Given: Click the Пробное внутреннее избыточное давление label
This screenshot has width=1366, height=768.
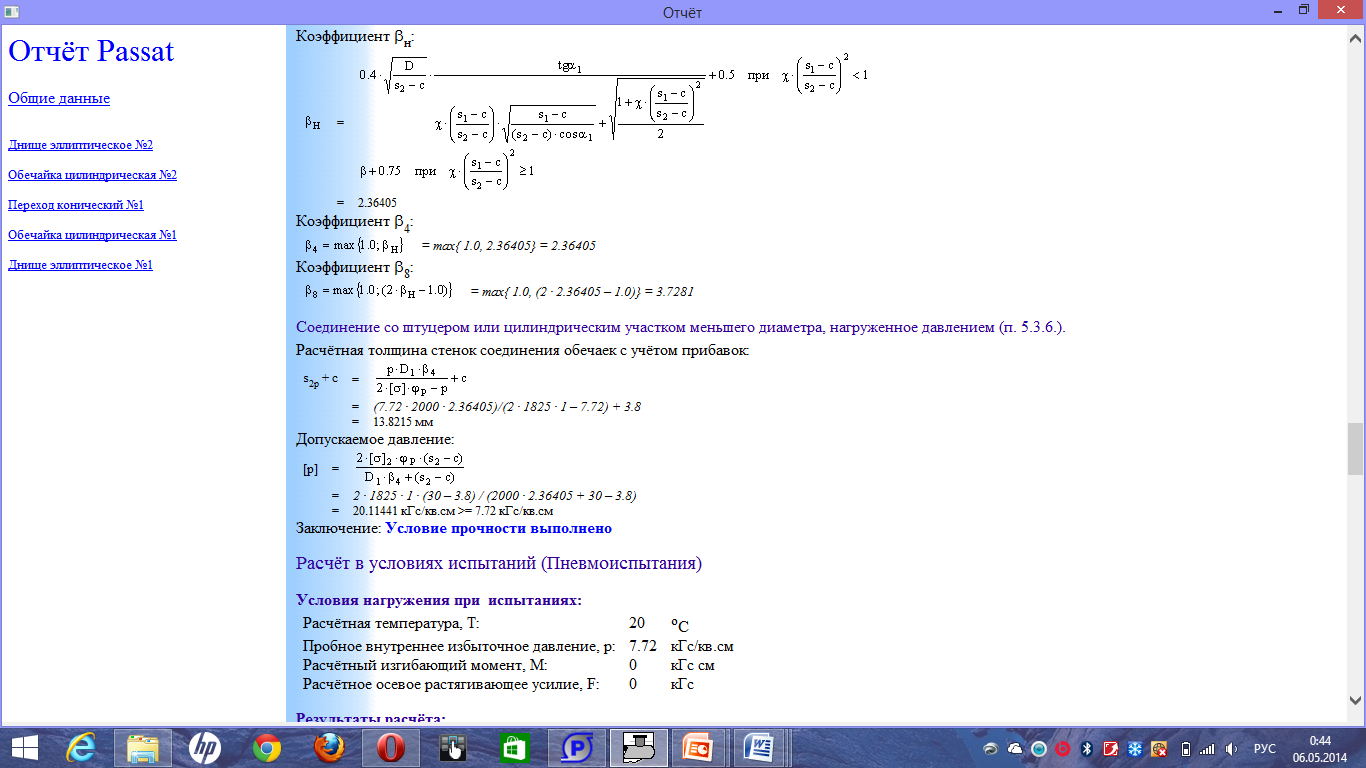Looking at the screenshot, I should [x=459, y=646].
